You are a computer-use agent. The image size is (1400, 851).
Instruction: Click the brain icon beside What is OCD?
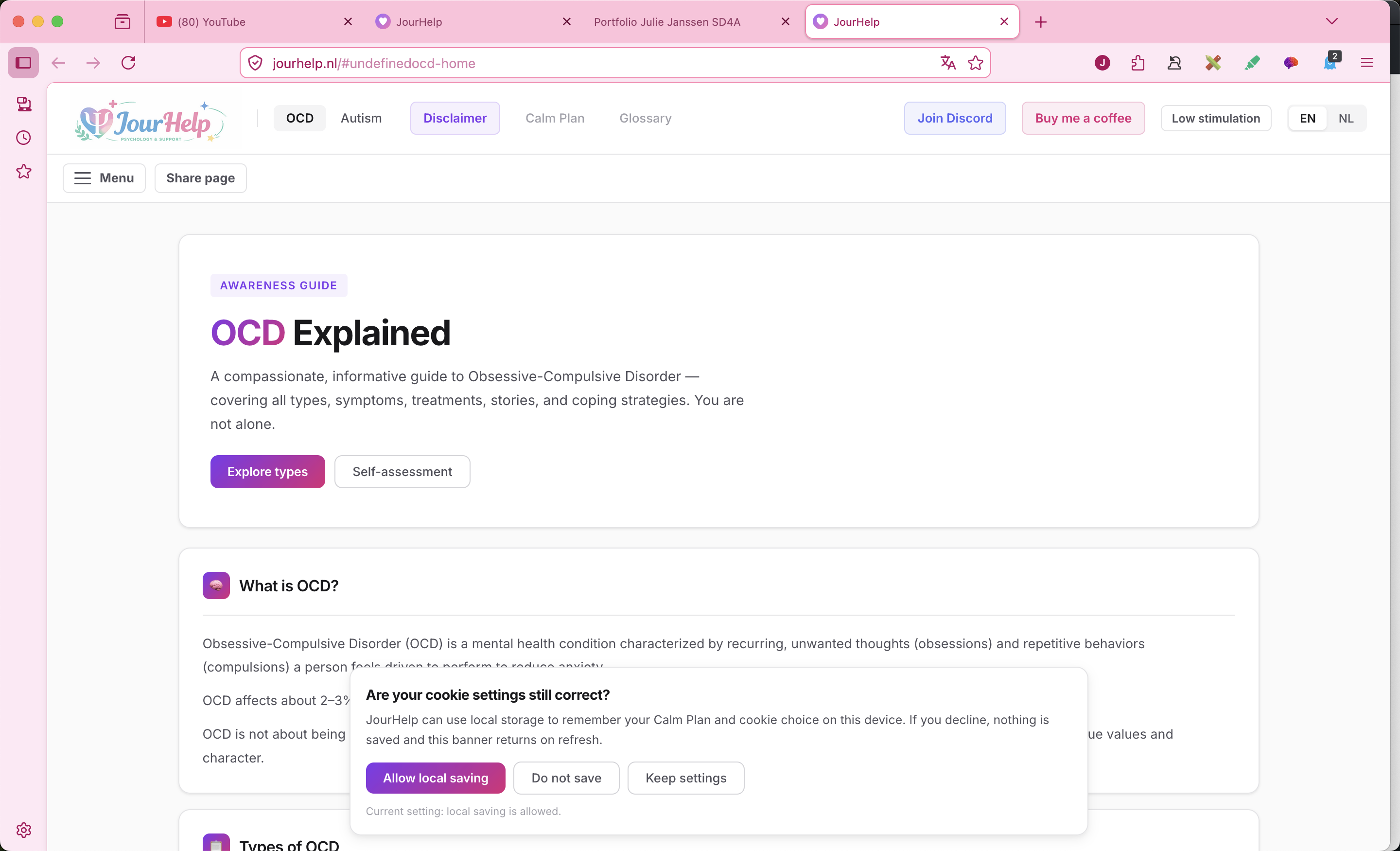point(216,585)
